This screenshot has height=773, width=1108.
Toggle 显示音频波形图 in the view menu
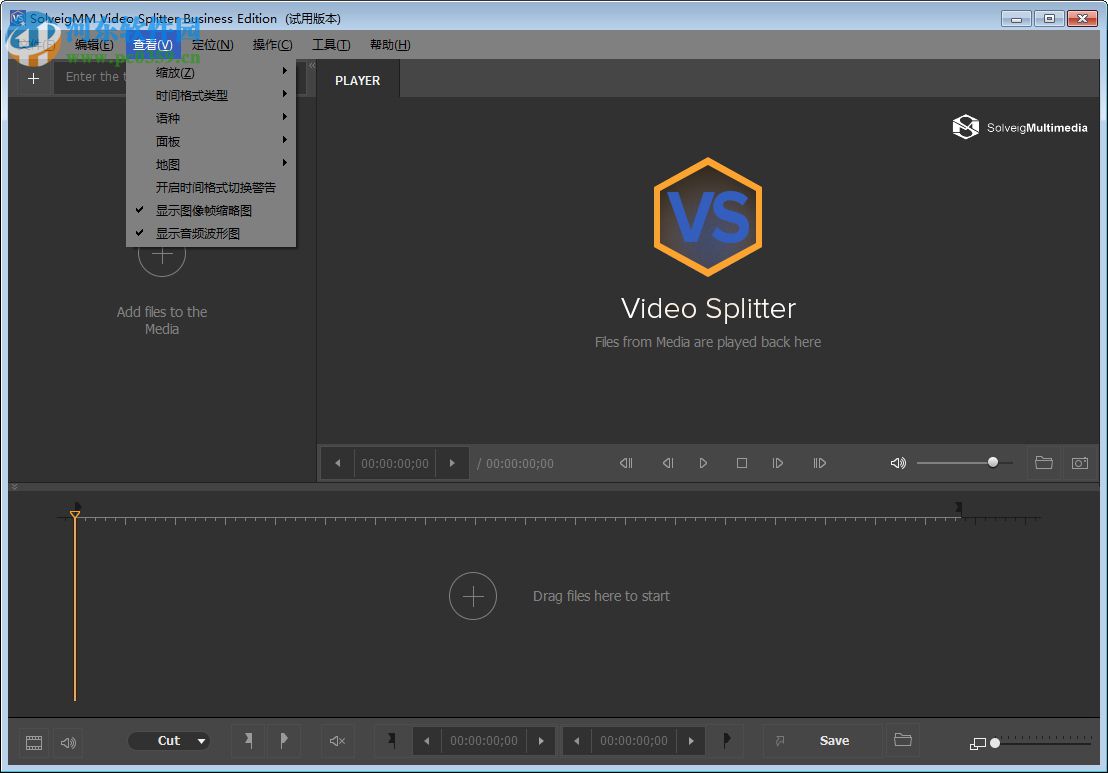coord(198,233)
